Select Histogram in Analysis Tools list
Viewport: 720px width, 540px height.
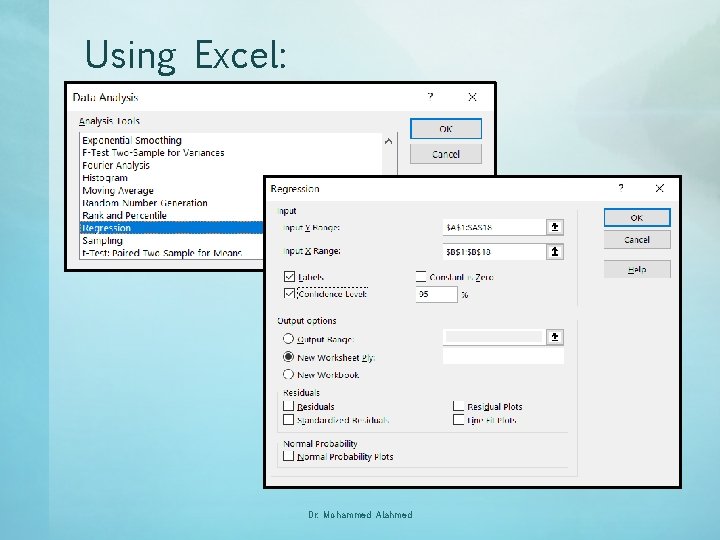point(105,178)
